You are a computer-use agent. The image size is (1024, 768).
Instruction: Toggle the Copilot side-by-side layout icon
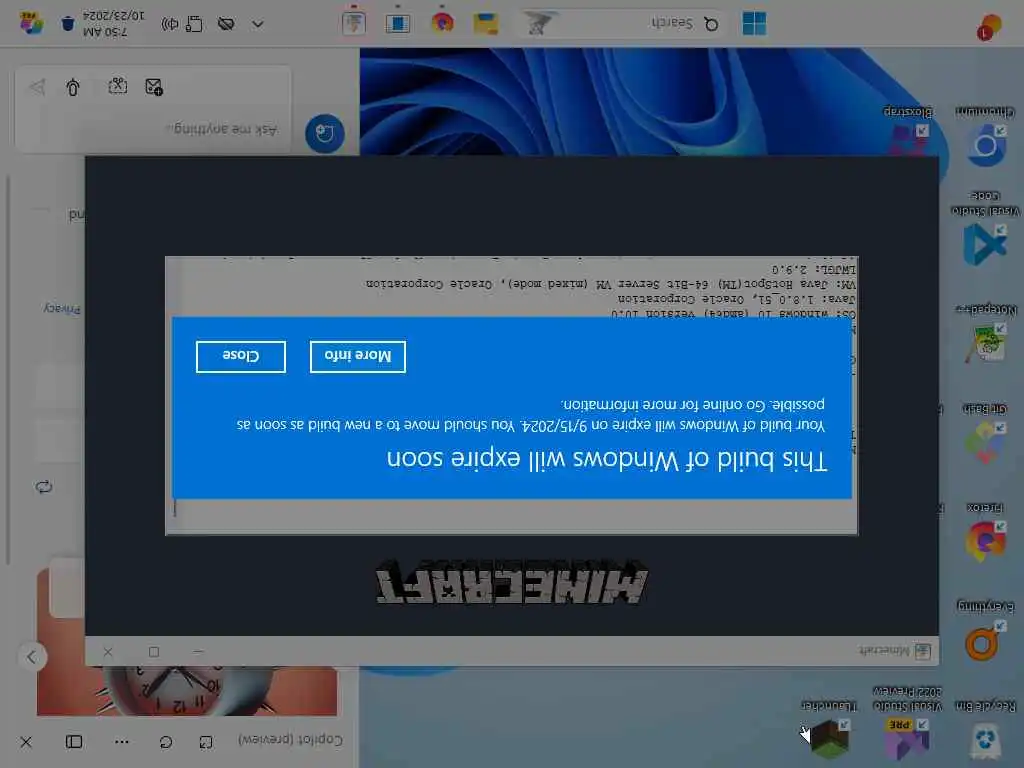coord(74,742)
